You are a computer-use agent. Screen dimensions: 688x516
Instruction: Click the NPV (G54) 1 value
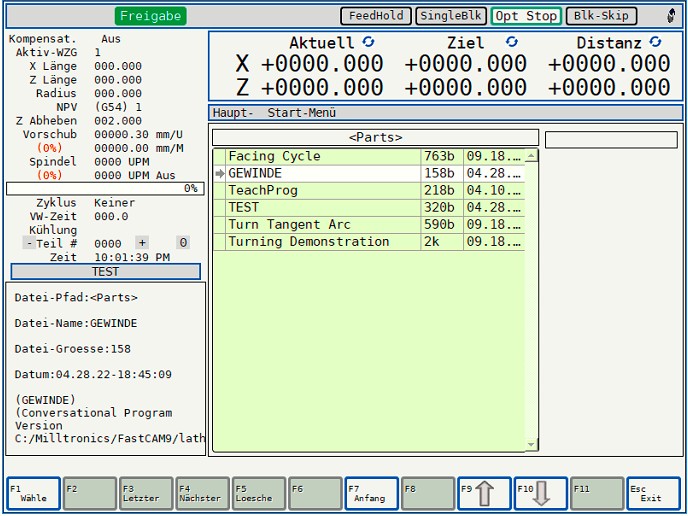point(118,108)
